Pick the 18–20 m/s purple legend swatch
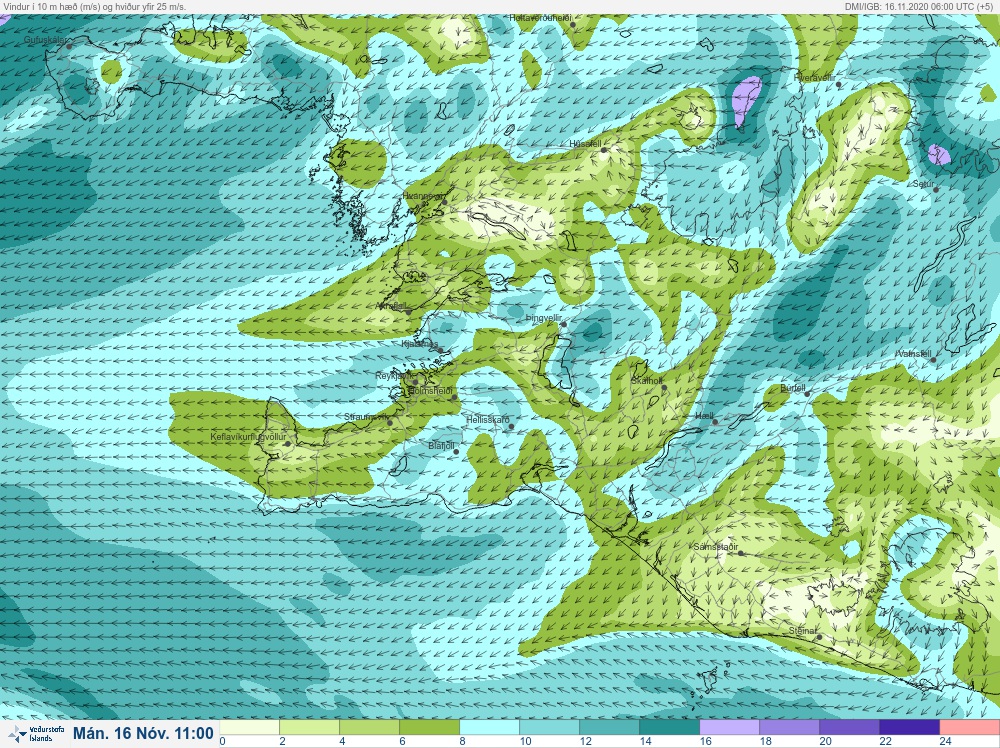Viewport: 1000px width, 748px height. coord(789,728)
